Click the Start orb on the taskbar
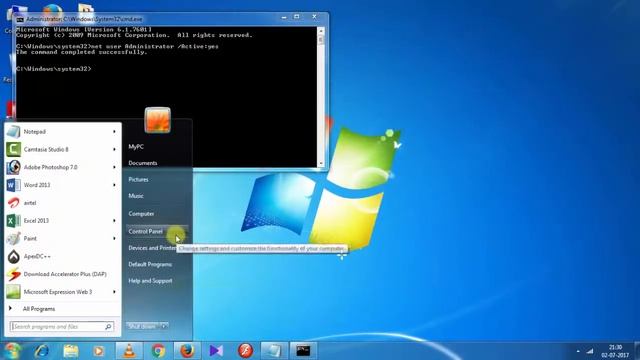The image size is (640, 360). [x=11, y=351]
